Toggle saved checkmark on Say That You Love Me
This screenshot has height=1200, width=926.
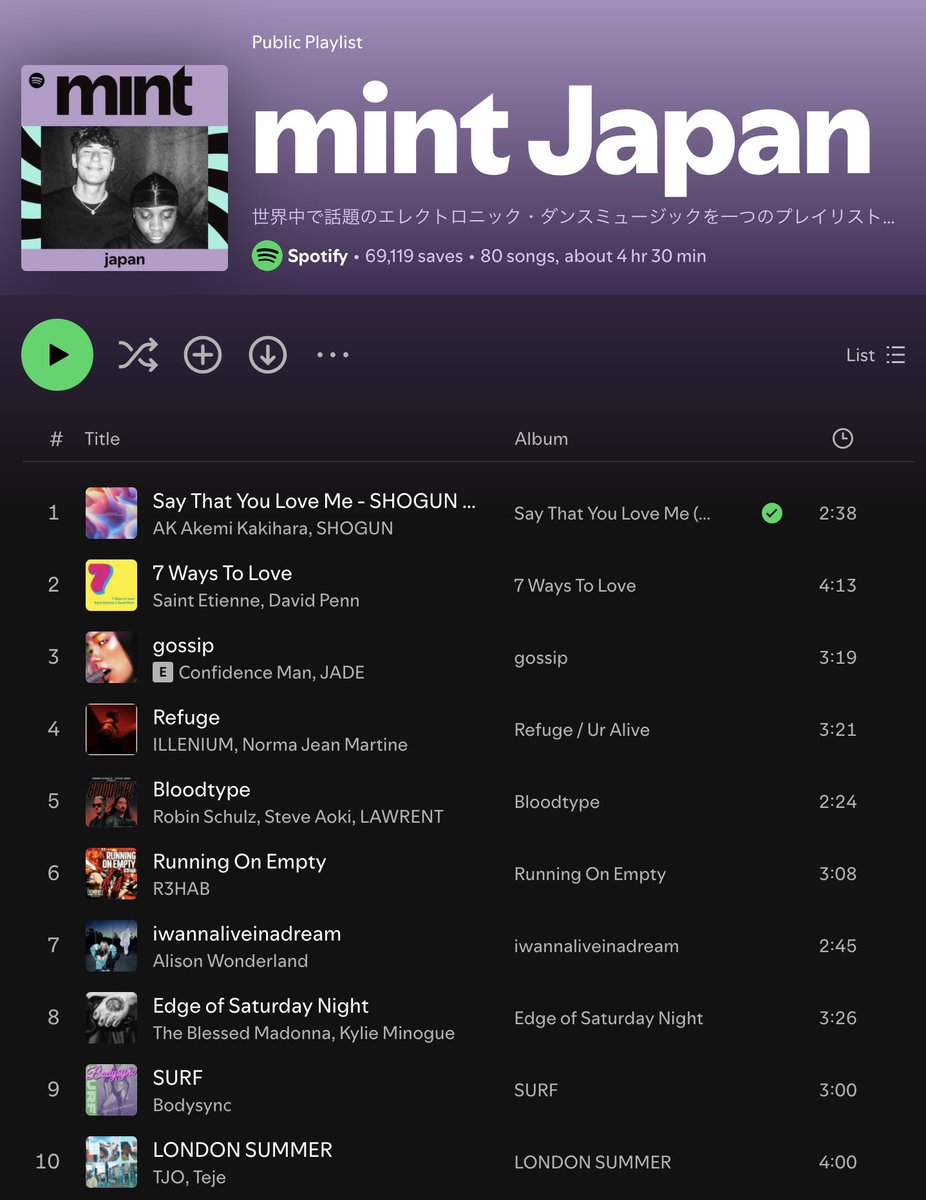tap(772, 513)
